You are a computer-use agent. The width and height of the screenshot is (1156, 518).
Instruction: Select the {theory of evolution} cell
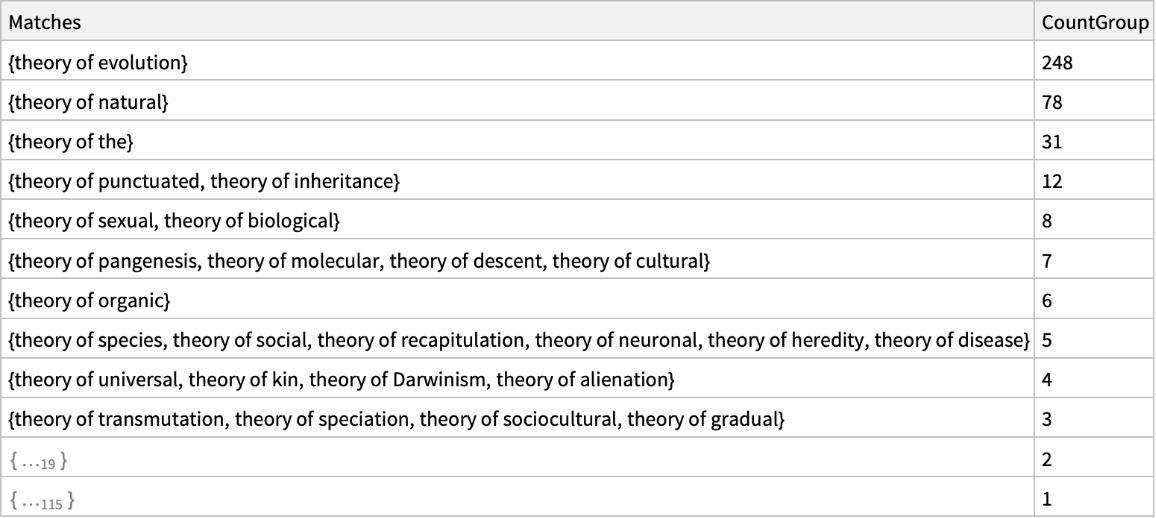(99, 63)
